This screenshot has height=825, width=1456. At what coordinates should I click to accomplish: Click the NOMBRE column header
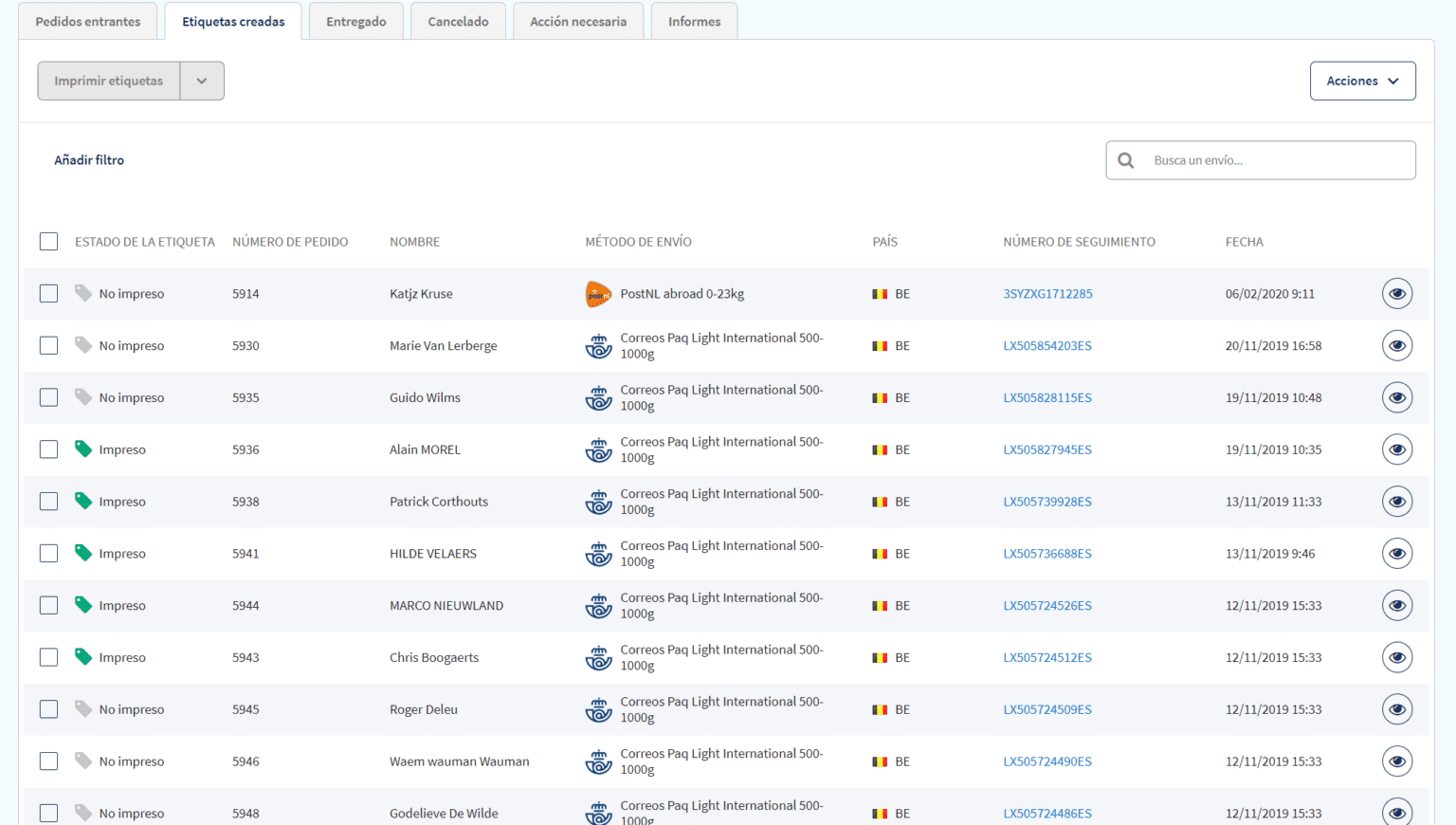pos(414,242)
